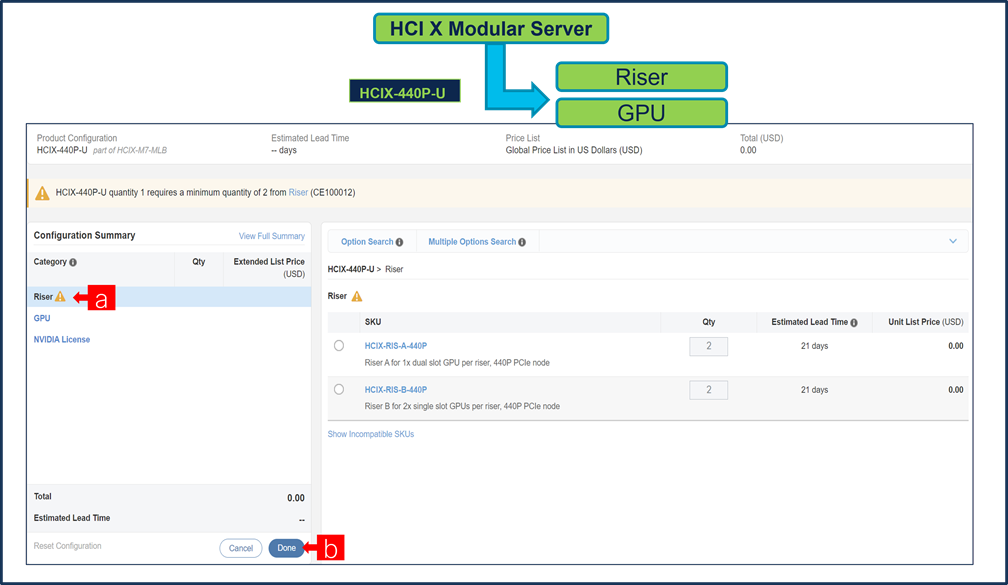Viewport: 1008px width, 585px height.
Task: Click the Riser link in the warning message
Action: [x=298, y=192]
